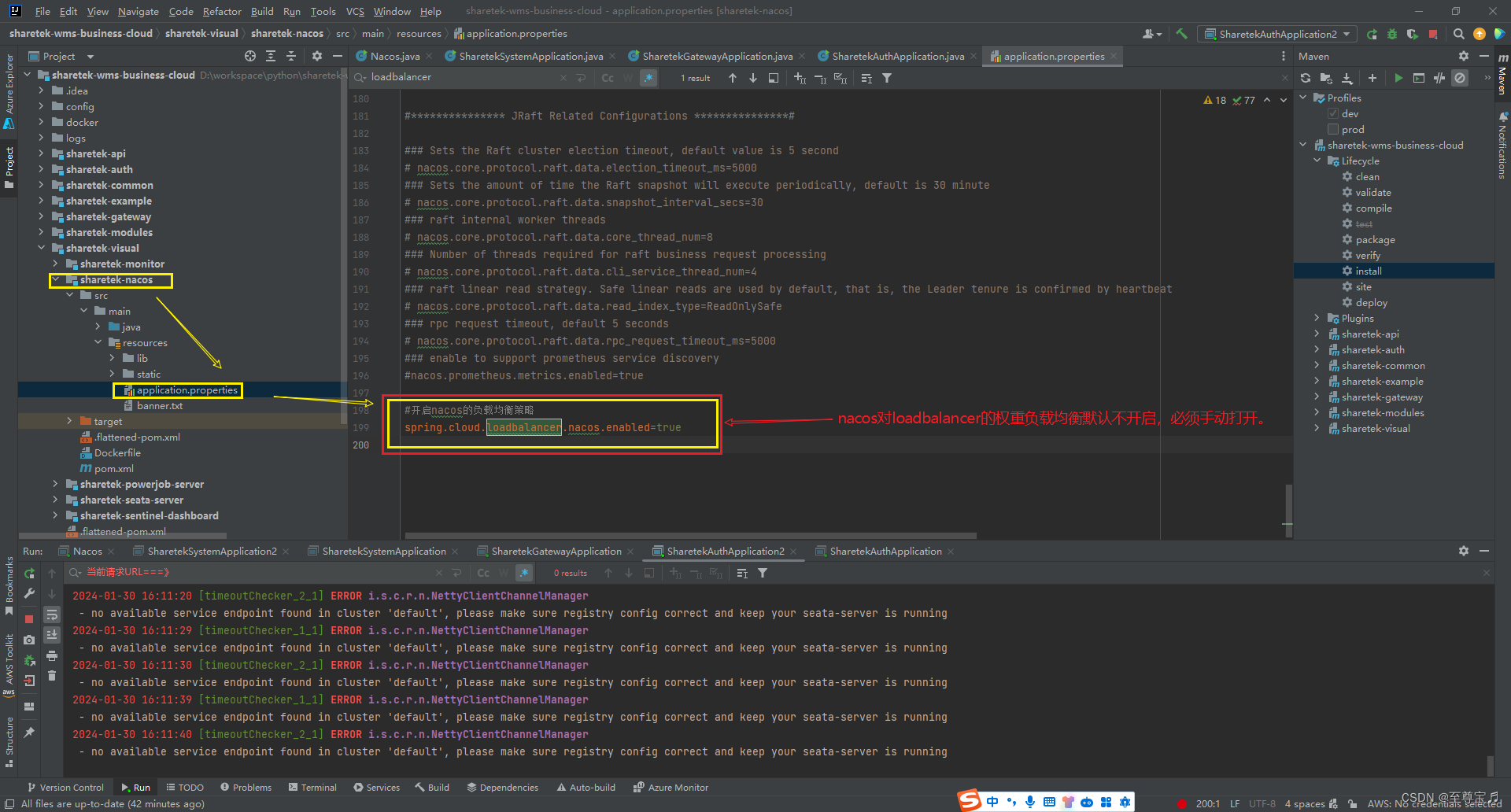Select opened file locate icon in Project panel
The width and height of the screenshot is (1511, 812).
click(250, 56)
